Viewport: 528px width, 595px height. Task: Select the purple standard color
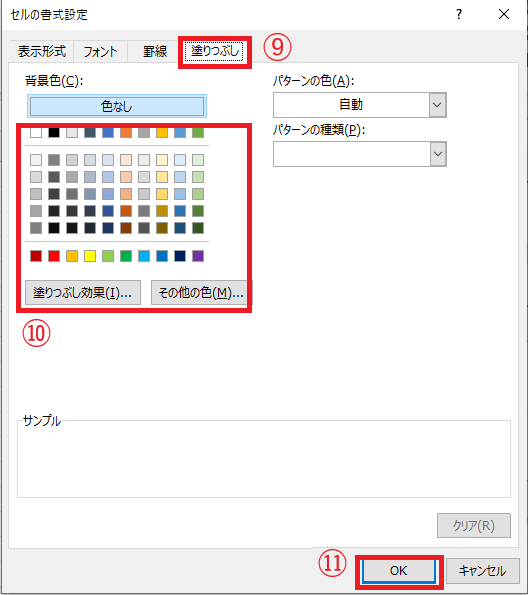[198, 256]
